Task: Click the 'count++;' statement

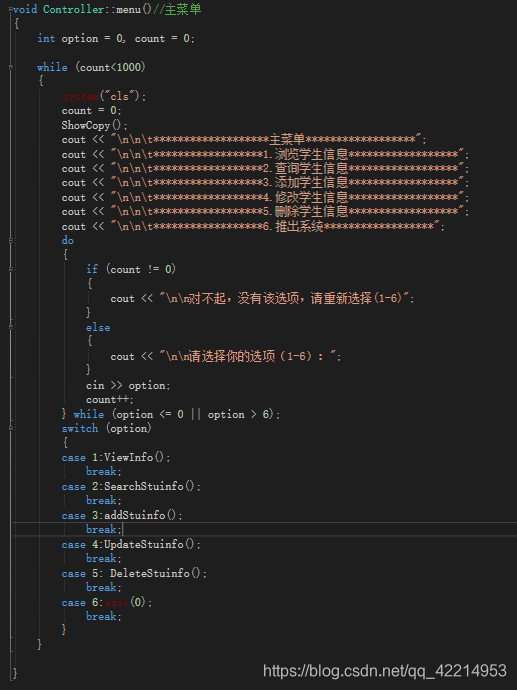Action: click(110, 400)
